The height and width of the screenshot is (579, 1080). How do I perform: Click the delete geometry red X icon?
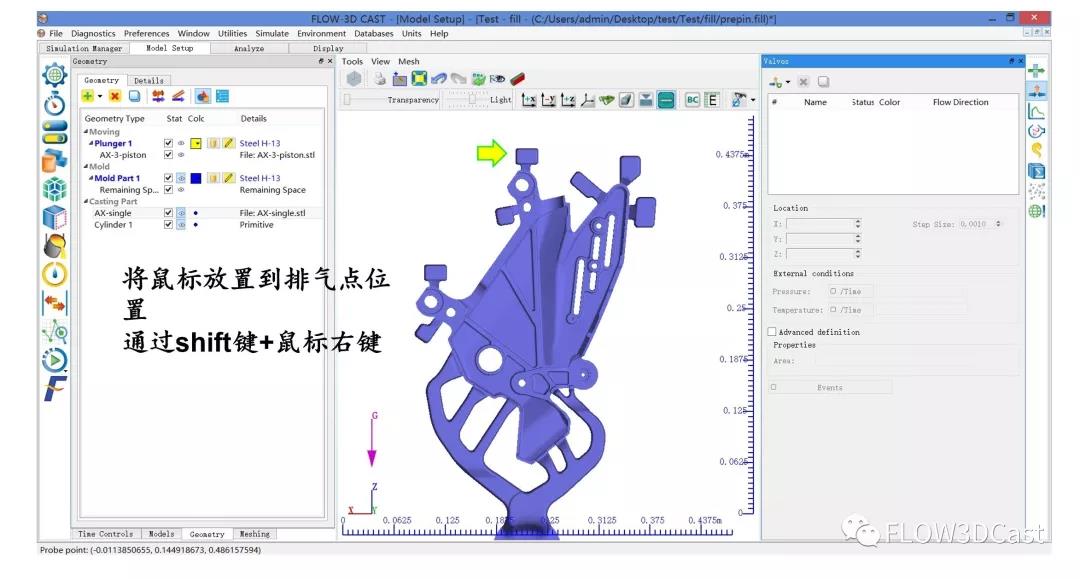[115, 96]
